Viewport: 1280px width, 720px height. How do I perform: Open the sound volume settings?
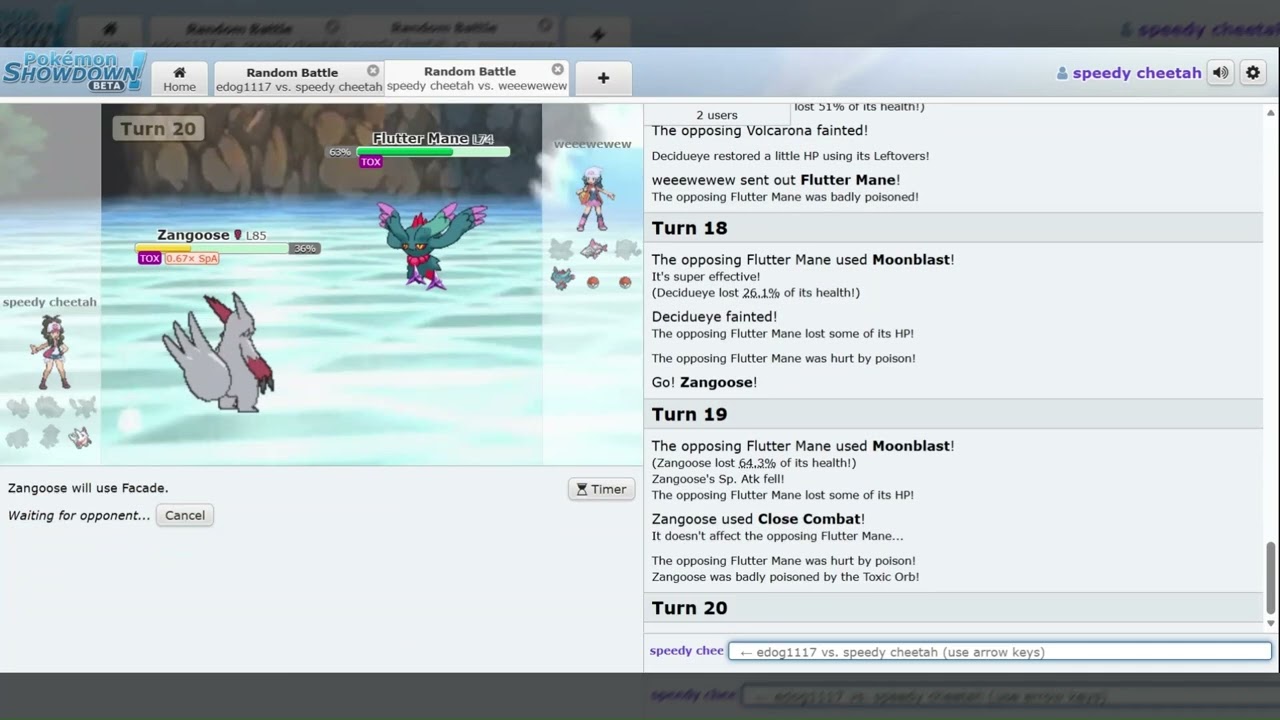[1220, 73]
